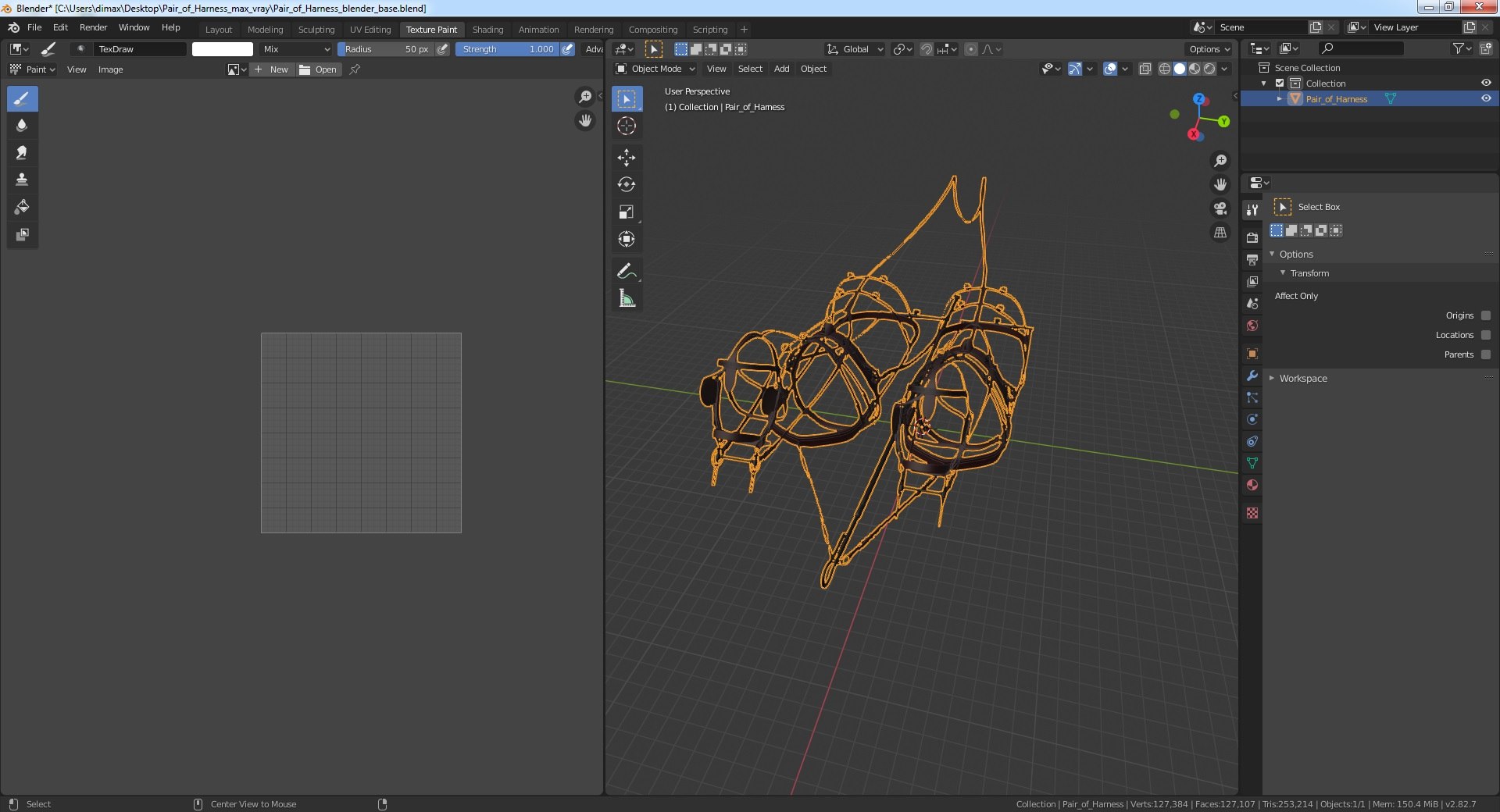
Task: Open the Paint mode dropdown in image editor
Action: [33, 69]
